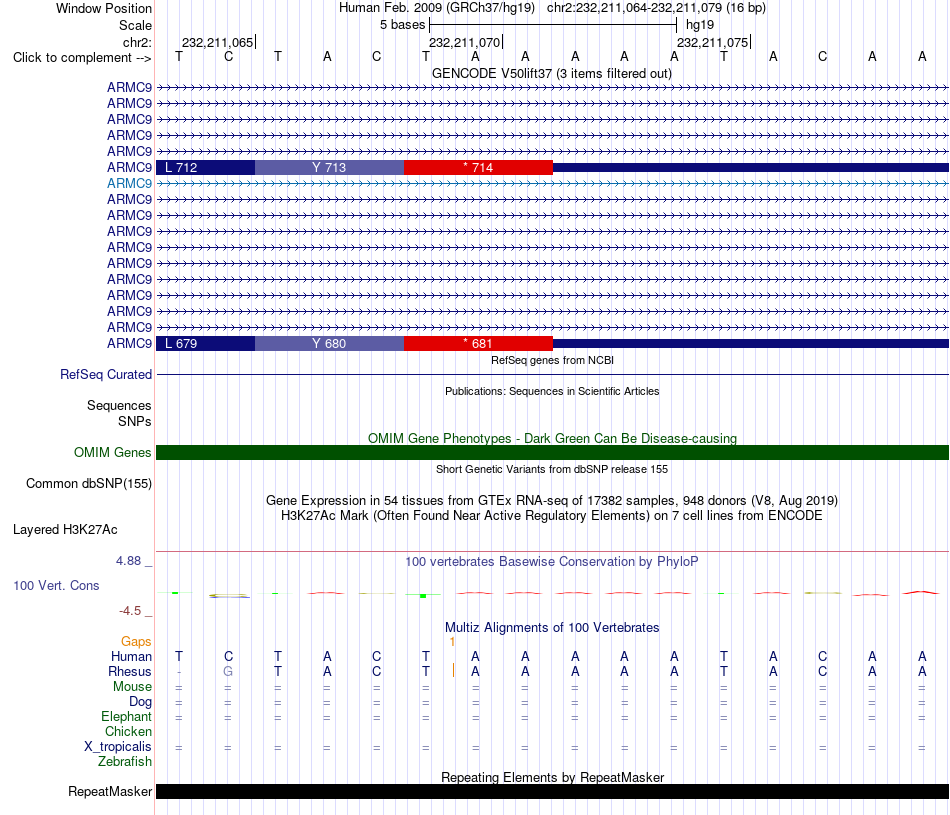The height and width of the screenshot is (815, 950).
Task: Click the X_tropicalis alignment row label
Action: click(118, 747)
